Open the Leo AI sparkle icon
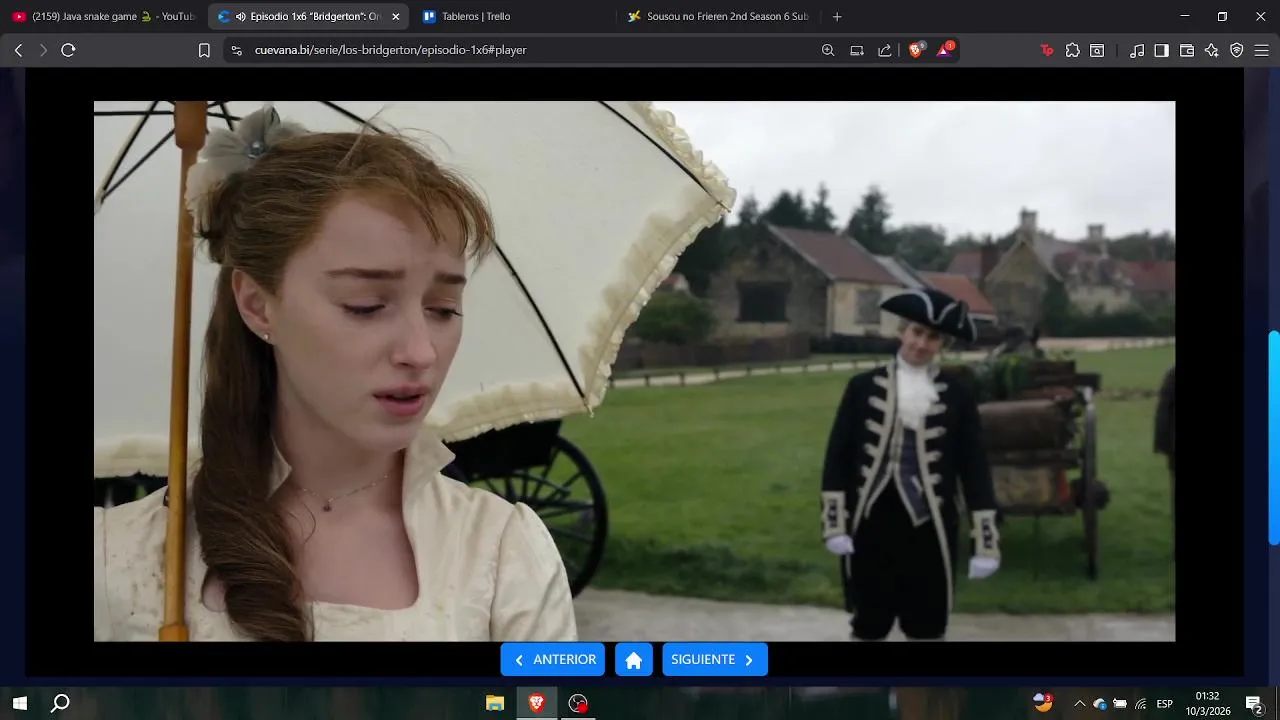 click(1212, 50)
